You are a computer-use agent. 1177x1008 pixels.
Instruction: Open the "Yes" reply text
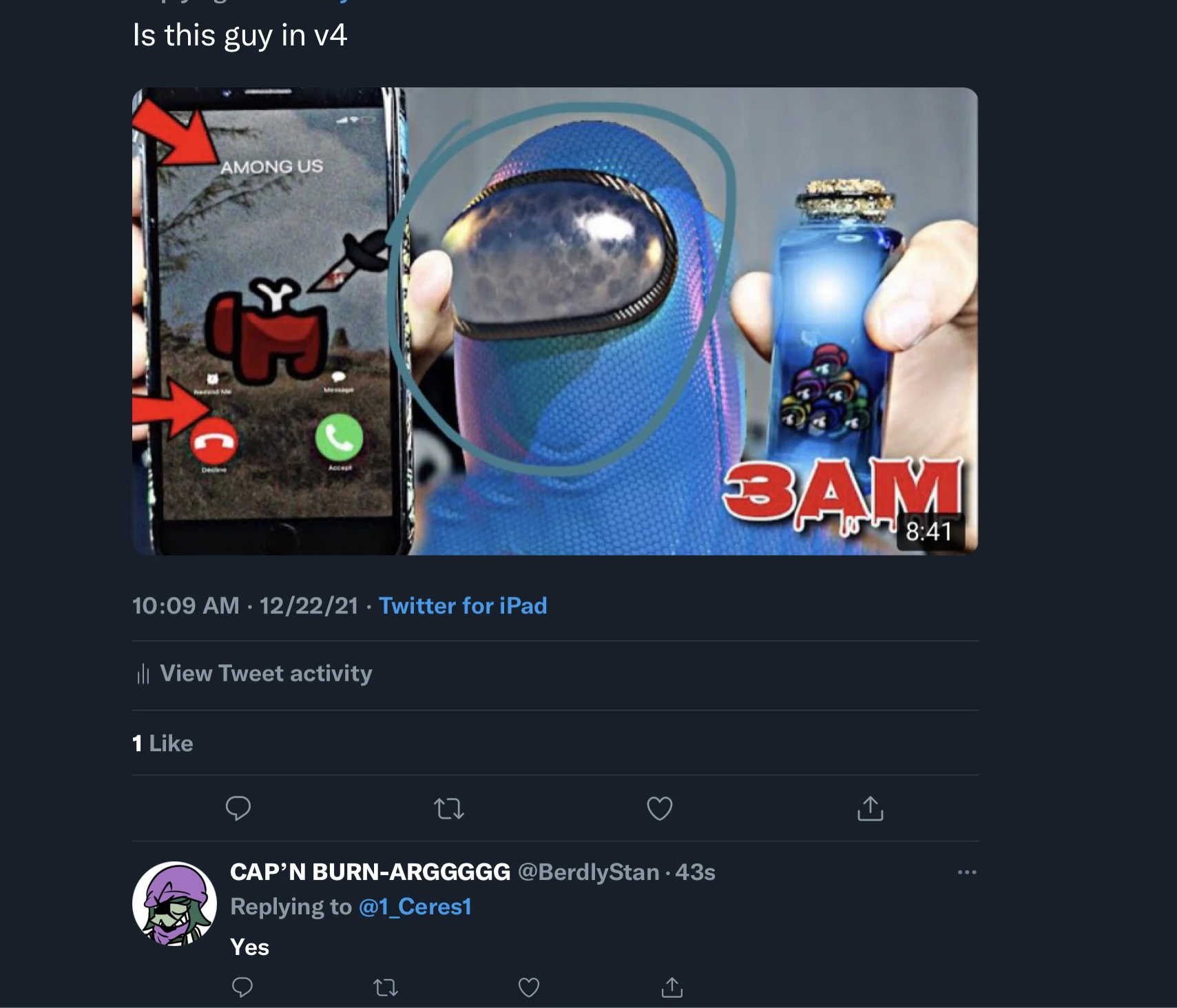(x=249, y=947)
